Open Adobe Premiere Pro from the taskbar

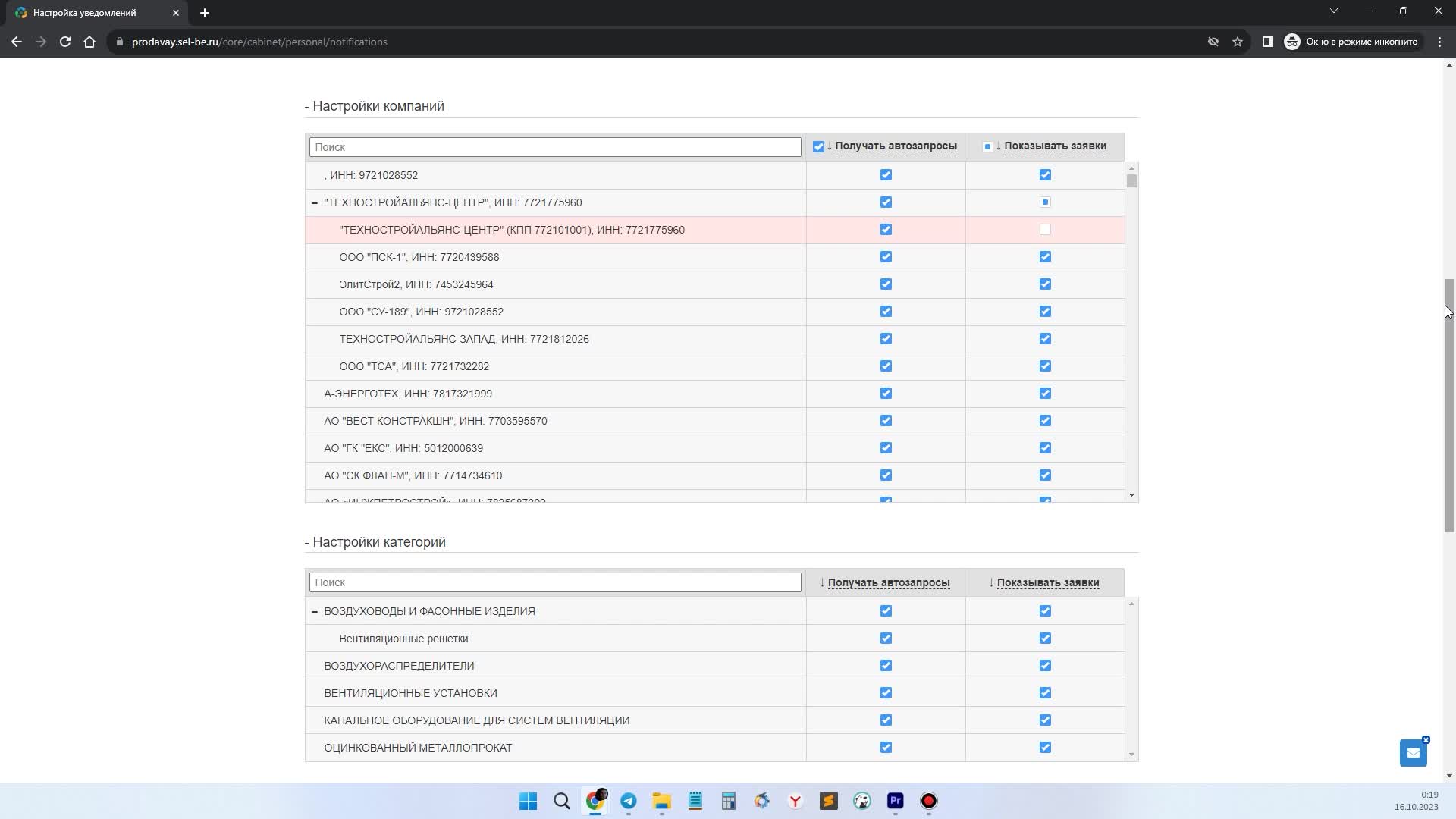pos(896,801)
